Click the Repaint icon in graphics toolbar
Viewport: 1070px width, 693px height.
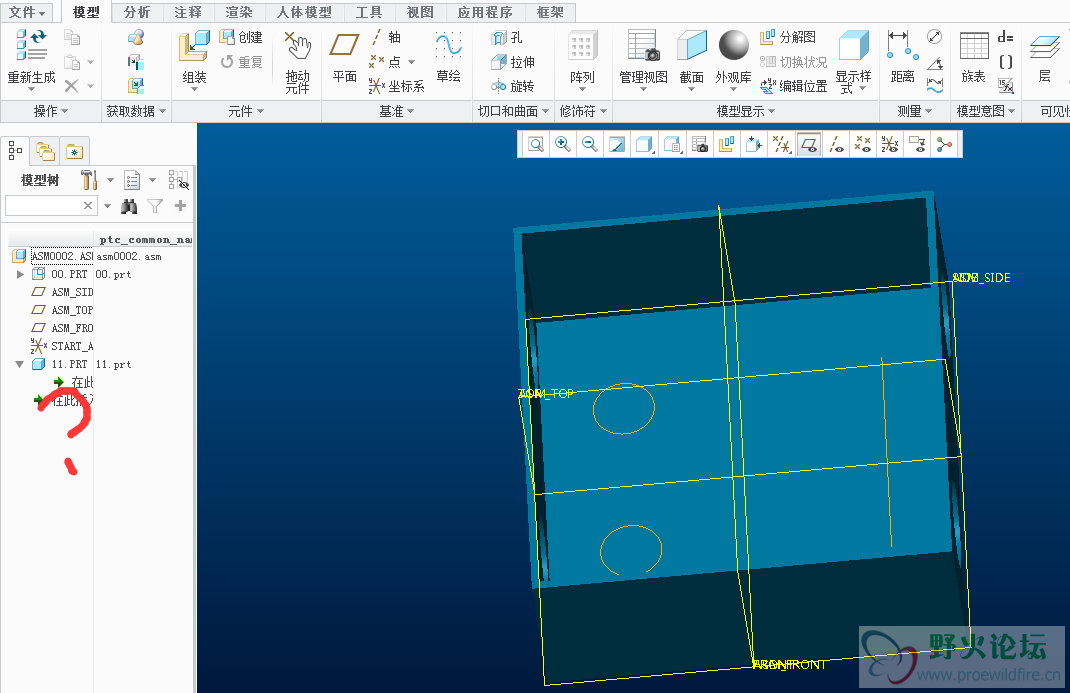tap(617, 145)
